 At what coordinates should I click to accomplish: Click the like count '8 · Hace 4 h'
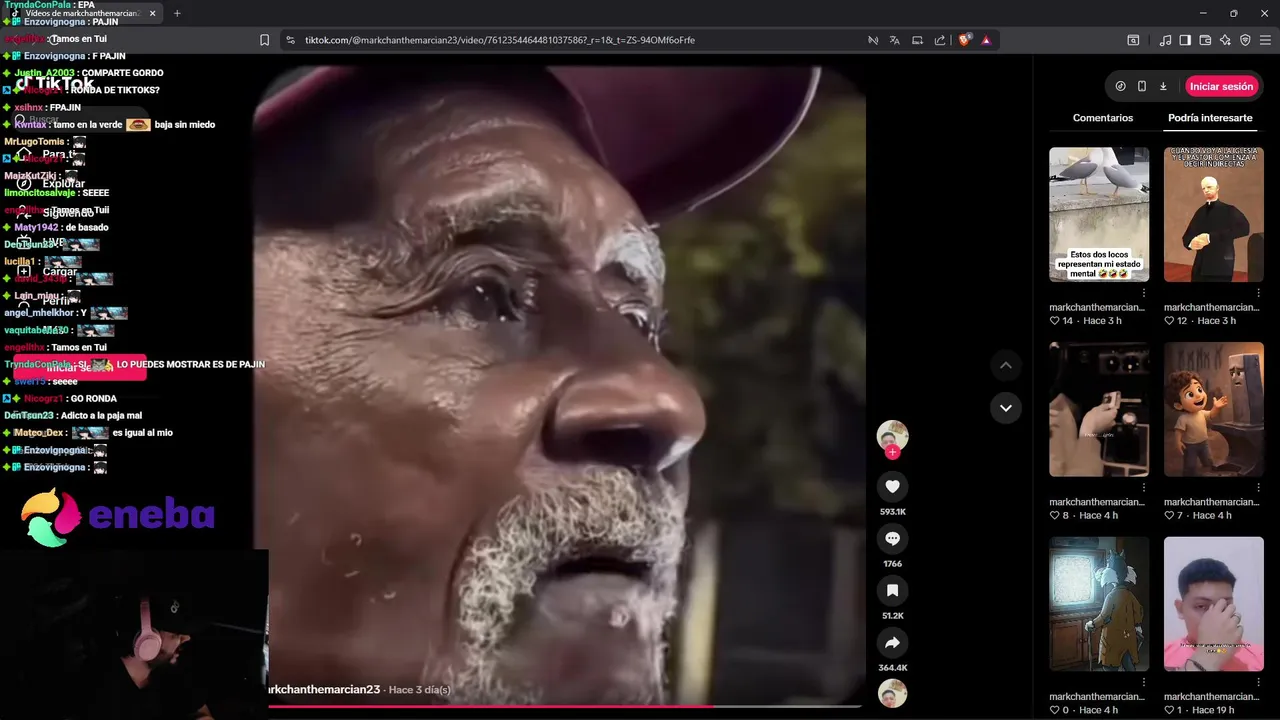point(1083,516)
